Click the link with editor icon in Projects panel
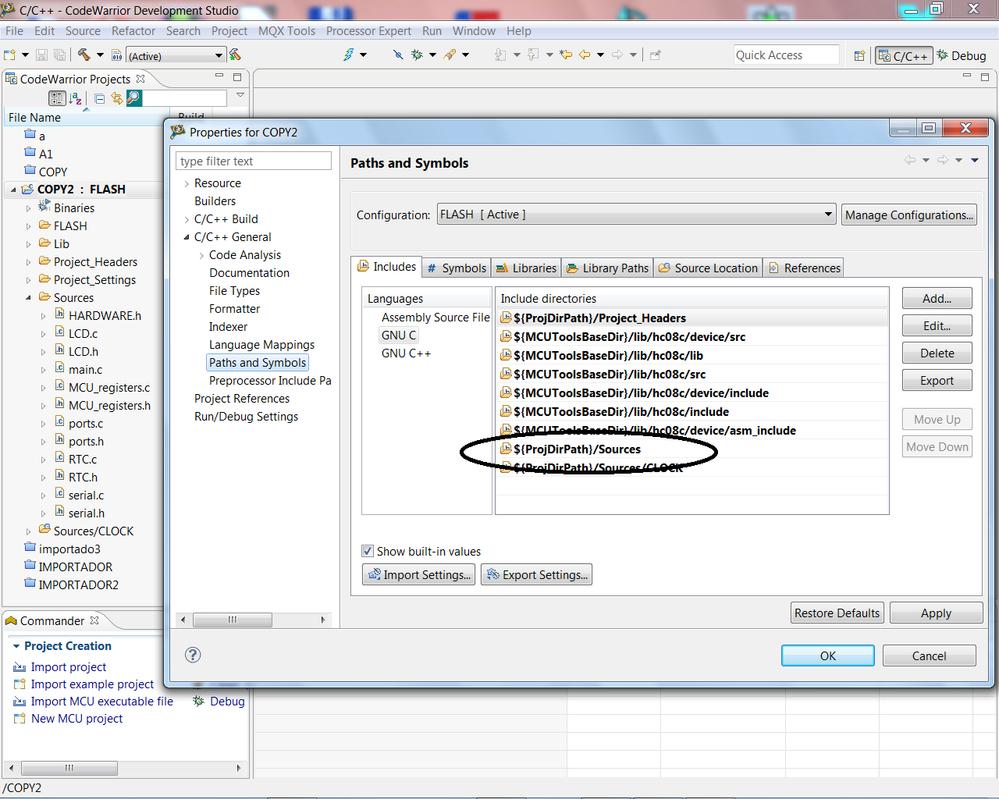 (117, 98)
